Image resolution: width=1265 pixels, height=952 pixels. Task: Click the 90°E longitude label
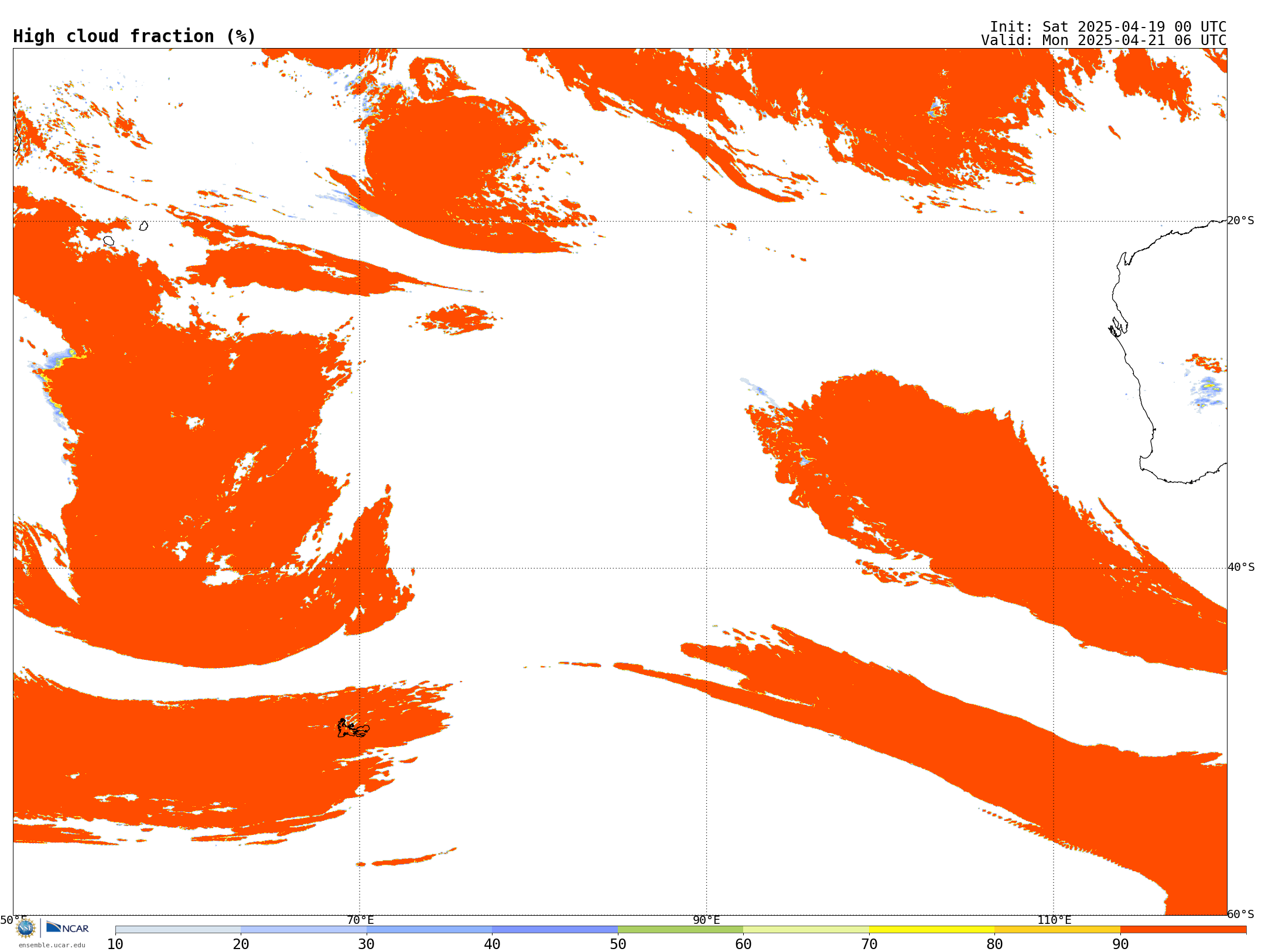(706, 920)
